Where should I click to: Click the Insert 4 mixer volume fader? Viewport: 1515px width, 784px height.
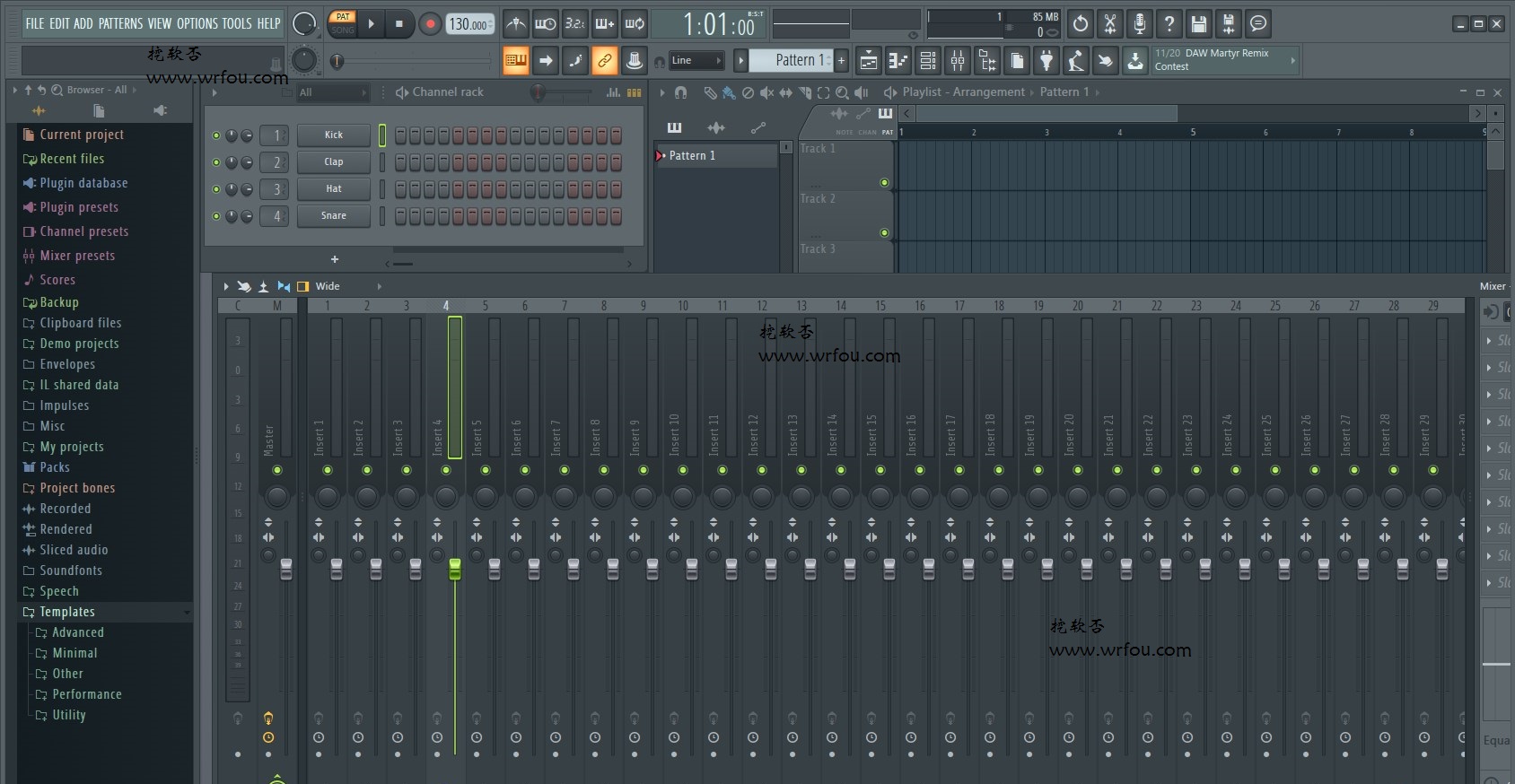455,569
